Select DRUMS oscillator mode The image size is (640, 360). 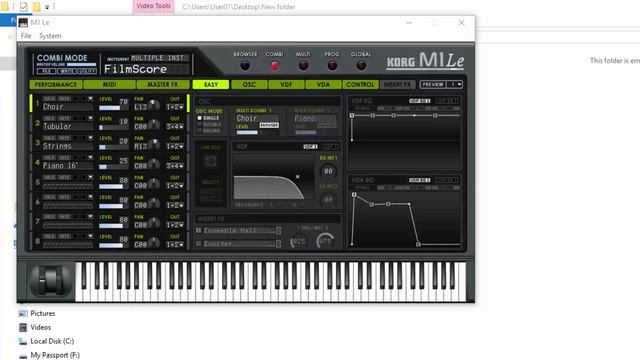[x=209, y=131]
